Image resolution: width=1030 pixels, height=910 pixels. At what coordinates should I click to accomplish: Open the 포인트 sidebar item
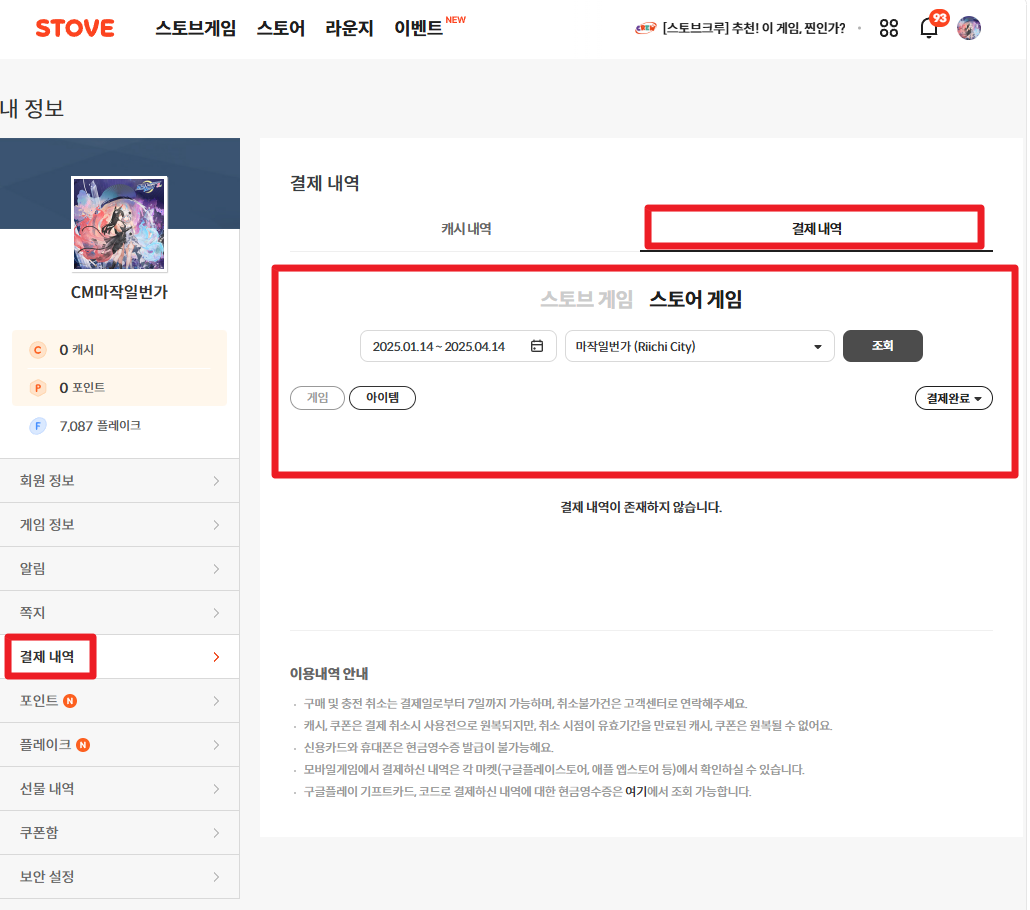[120, 701]
